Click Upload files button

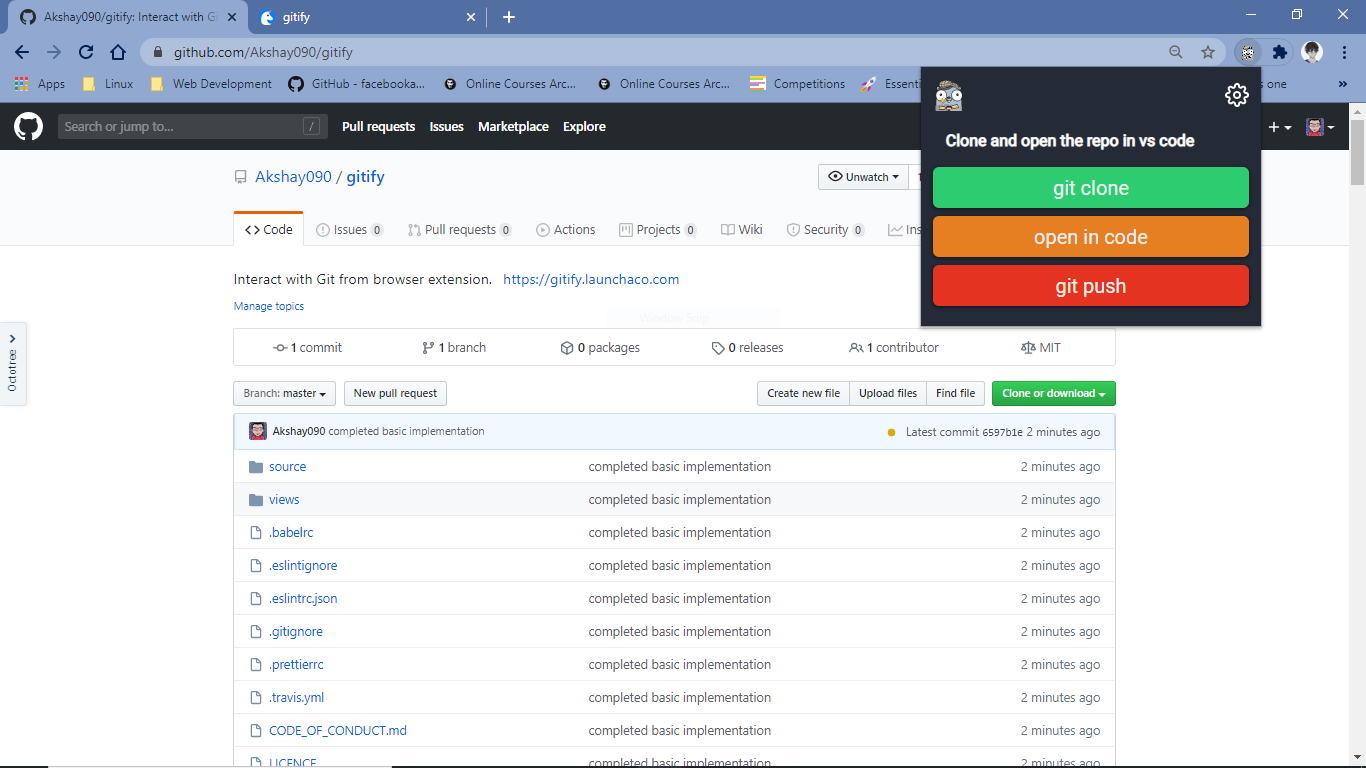(888, 393)
